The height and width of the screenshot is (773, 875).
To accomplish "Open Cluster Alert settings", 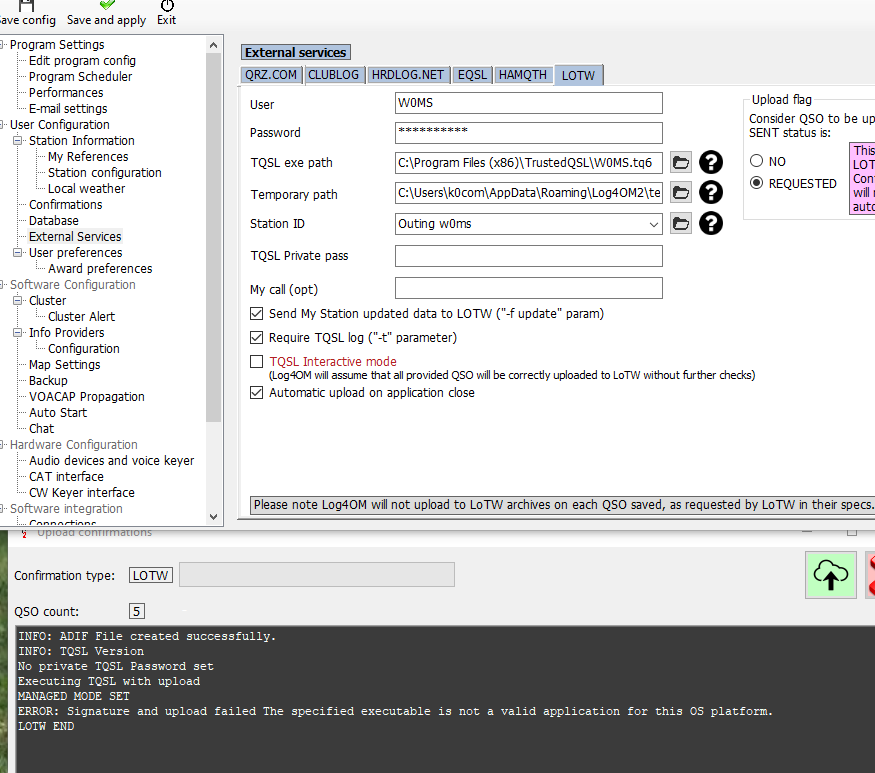I will pyautogui.click(x=81, y=317).
